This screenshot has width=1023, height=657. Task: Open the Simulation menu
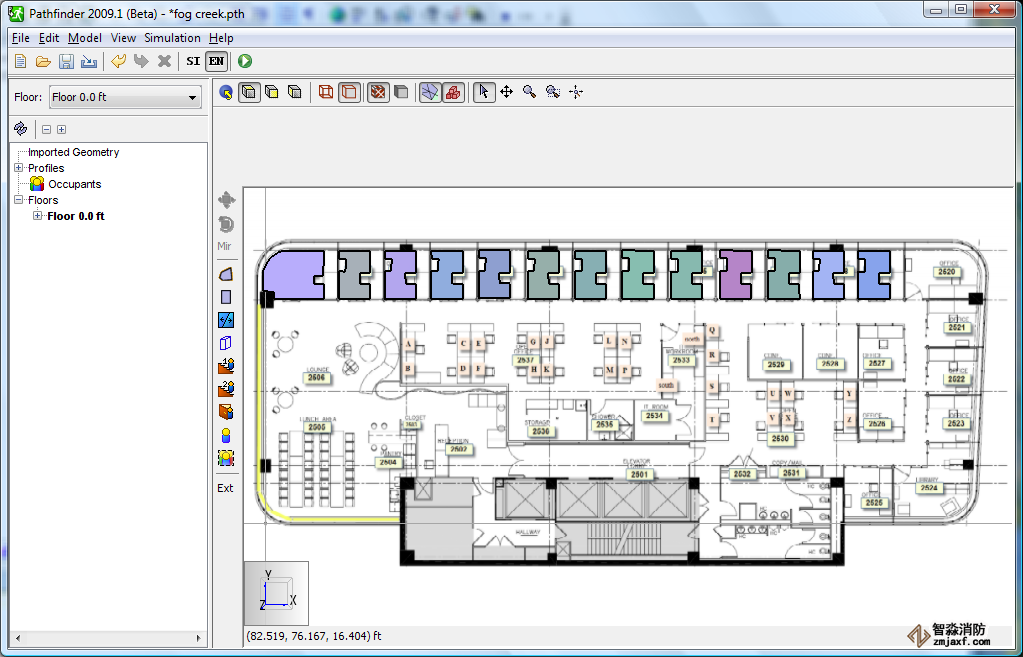172,38
